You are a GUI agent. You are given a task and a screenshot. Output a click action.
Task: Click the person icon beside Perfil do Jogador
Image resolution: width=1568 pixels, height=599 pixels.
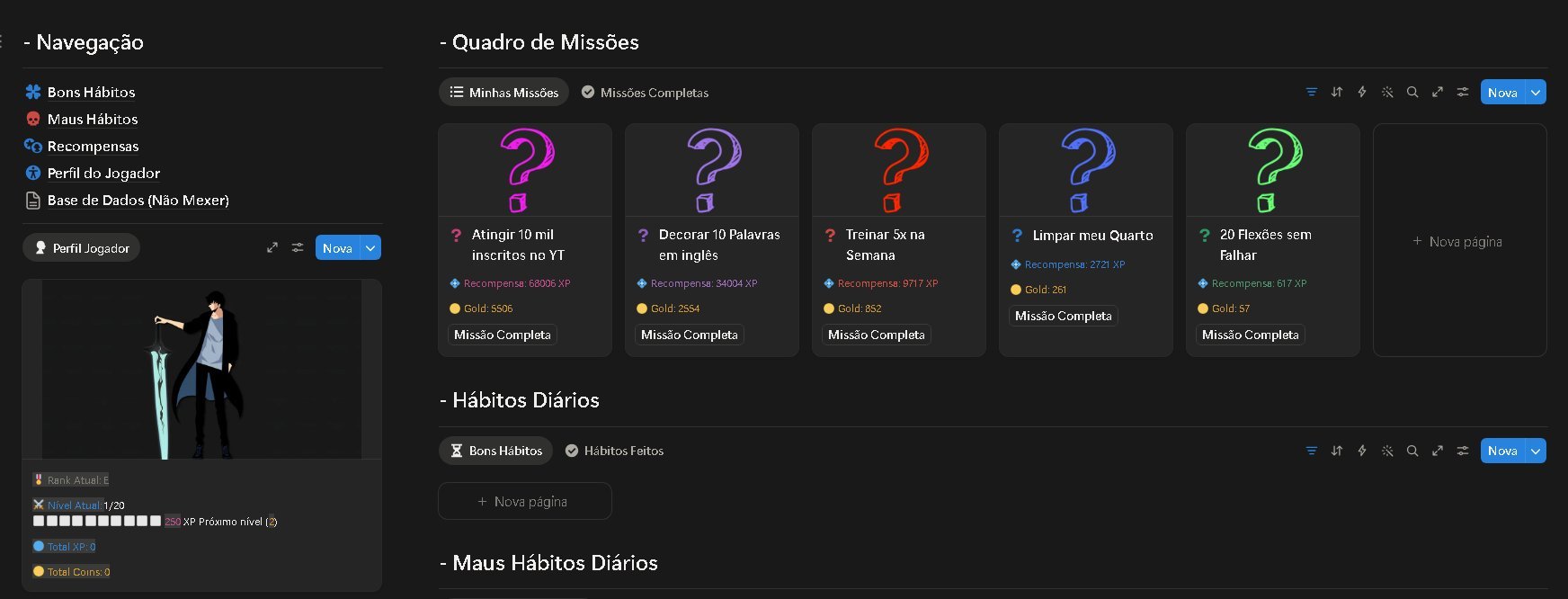33,173
